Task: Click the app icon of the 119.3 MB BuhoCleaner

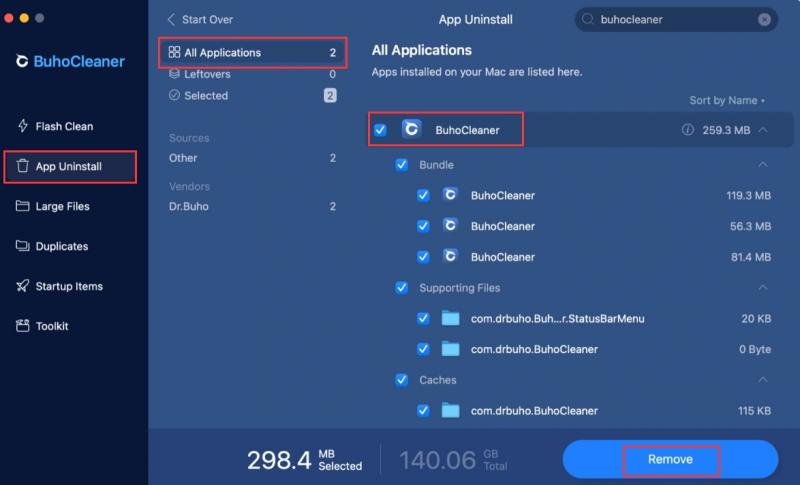Action: [450, 195]
